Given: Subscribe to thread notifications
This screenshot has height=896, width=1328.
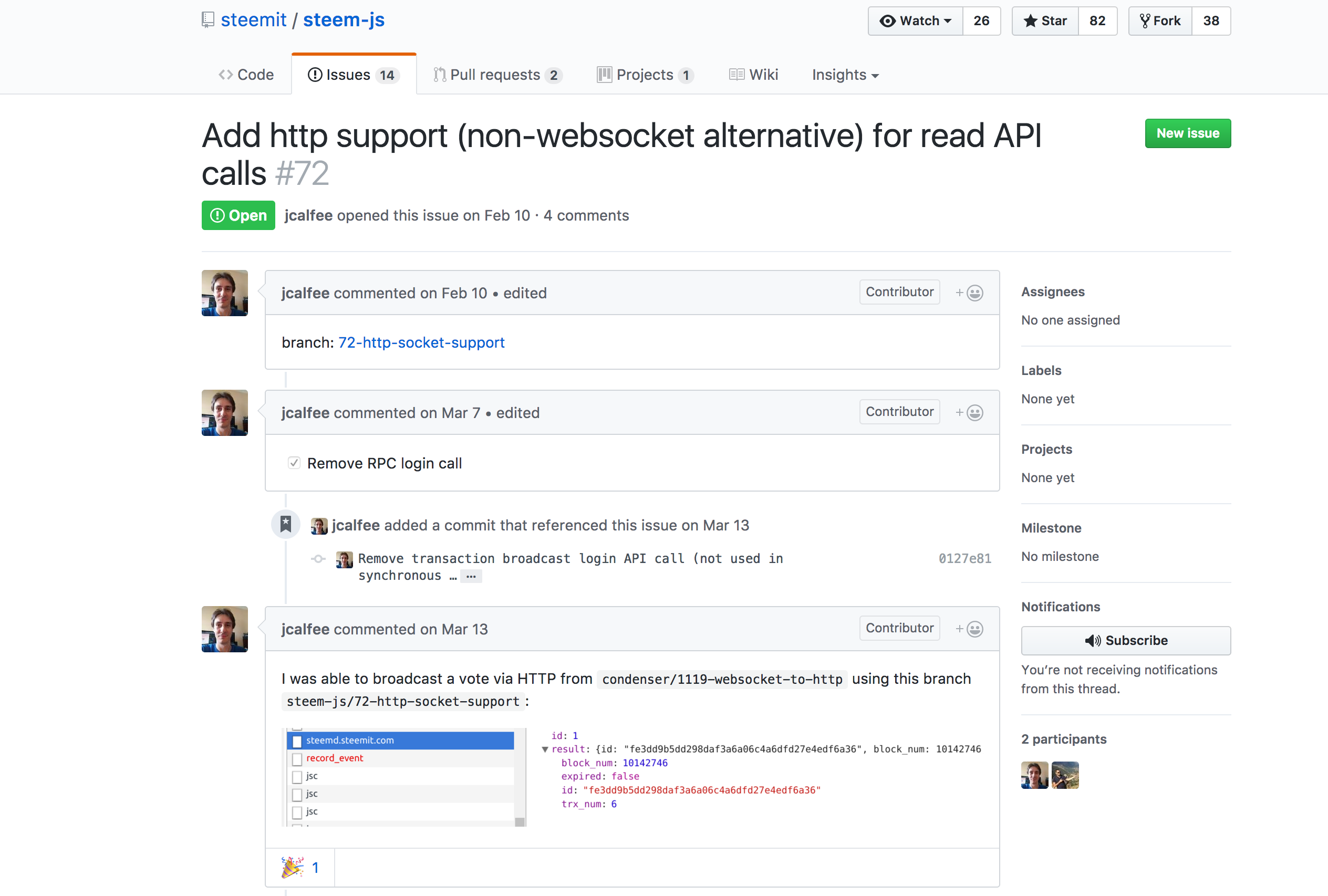Looking at the screenshot, I should pos(1126,641).
